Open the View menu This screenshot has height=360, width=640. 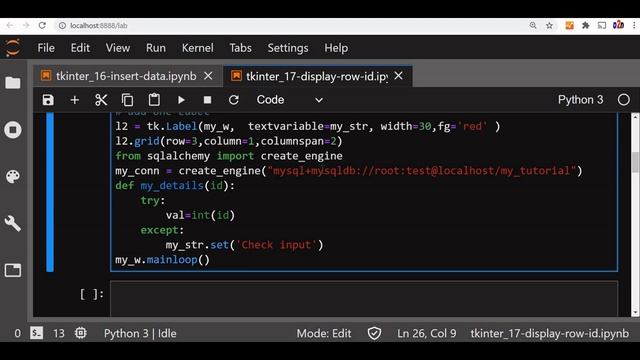[x=118, y=48]
